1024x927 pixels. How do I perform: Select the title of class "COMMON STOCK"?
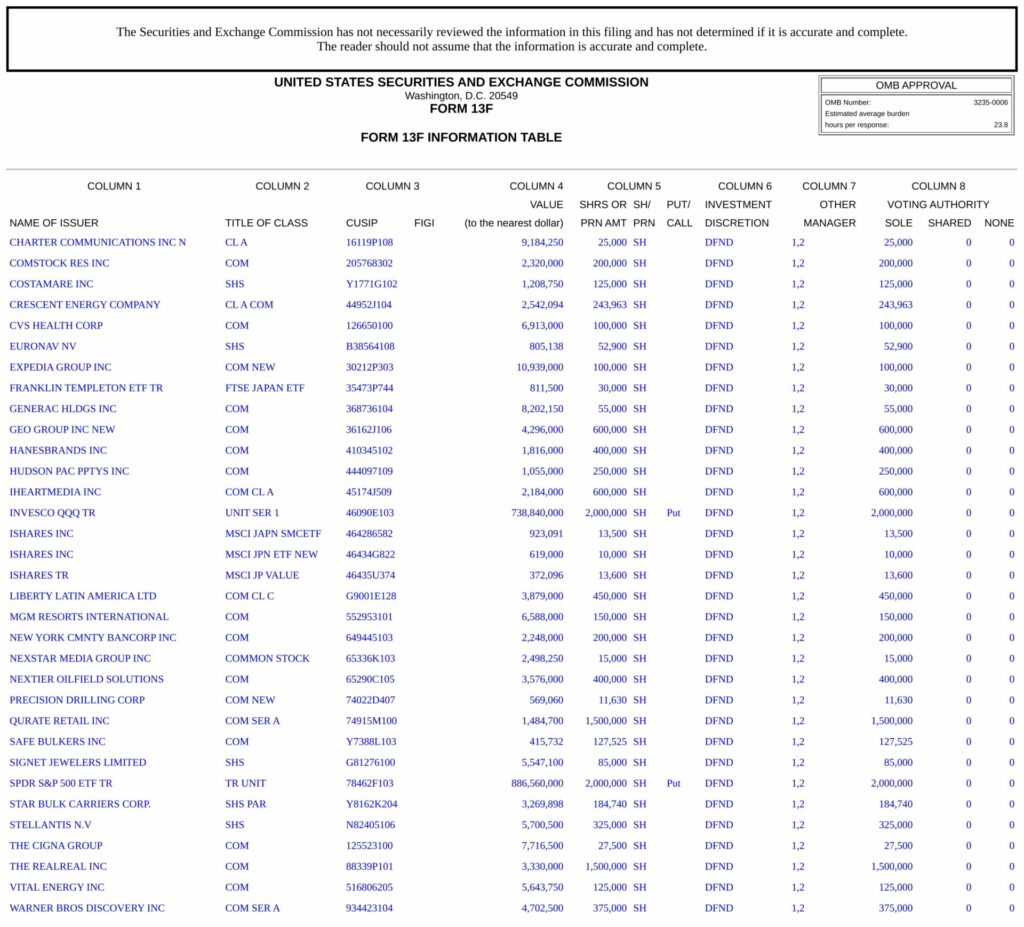[x=267, y=659]
